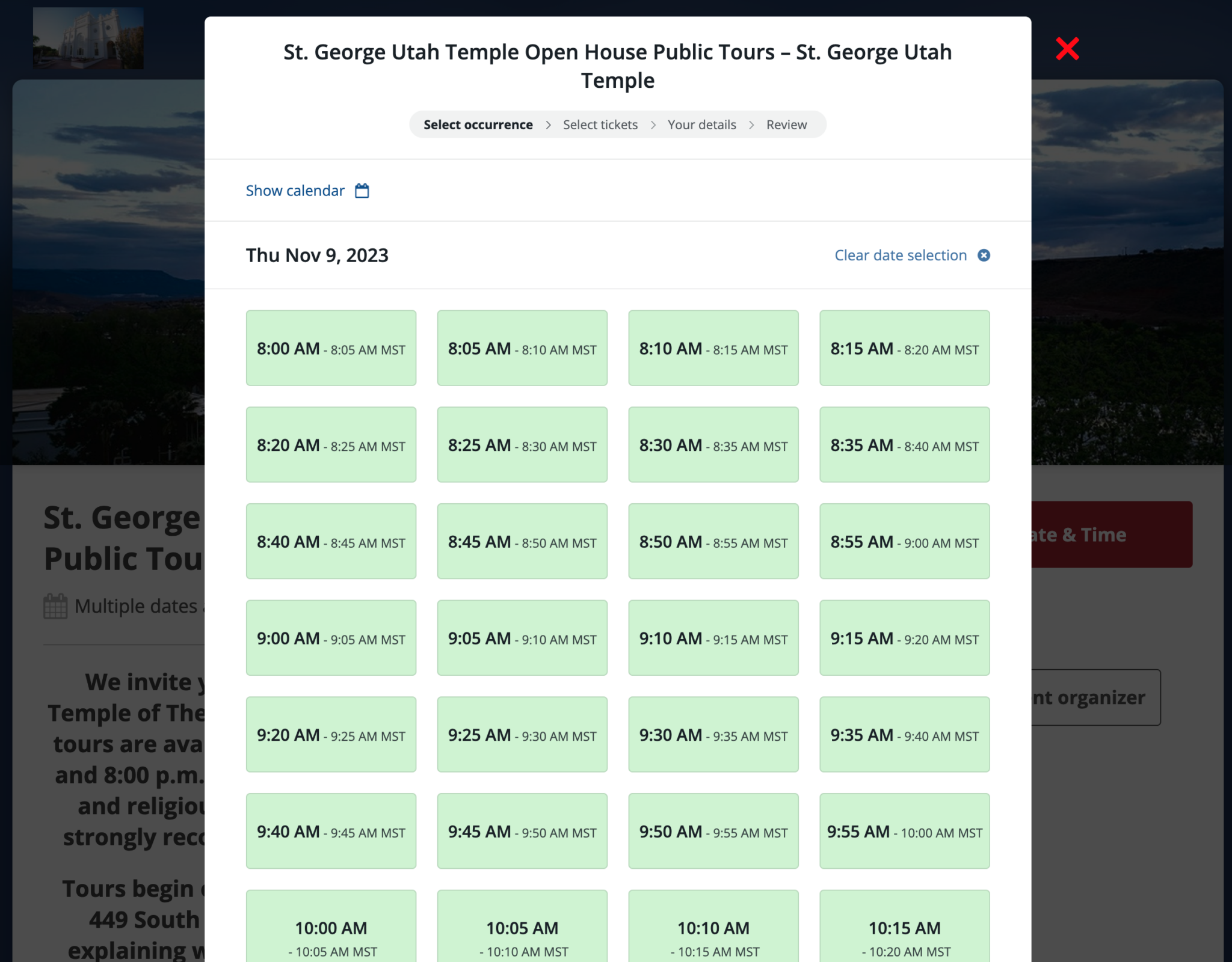Viewport: 1232px width, 962px height.
Task: Select the 9:55 AM occurrence
Action: click(905, 831)
